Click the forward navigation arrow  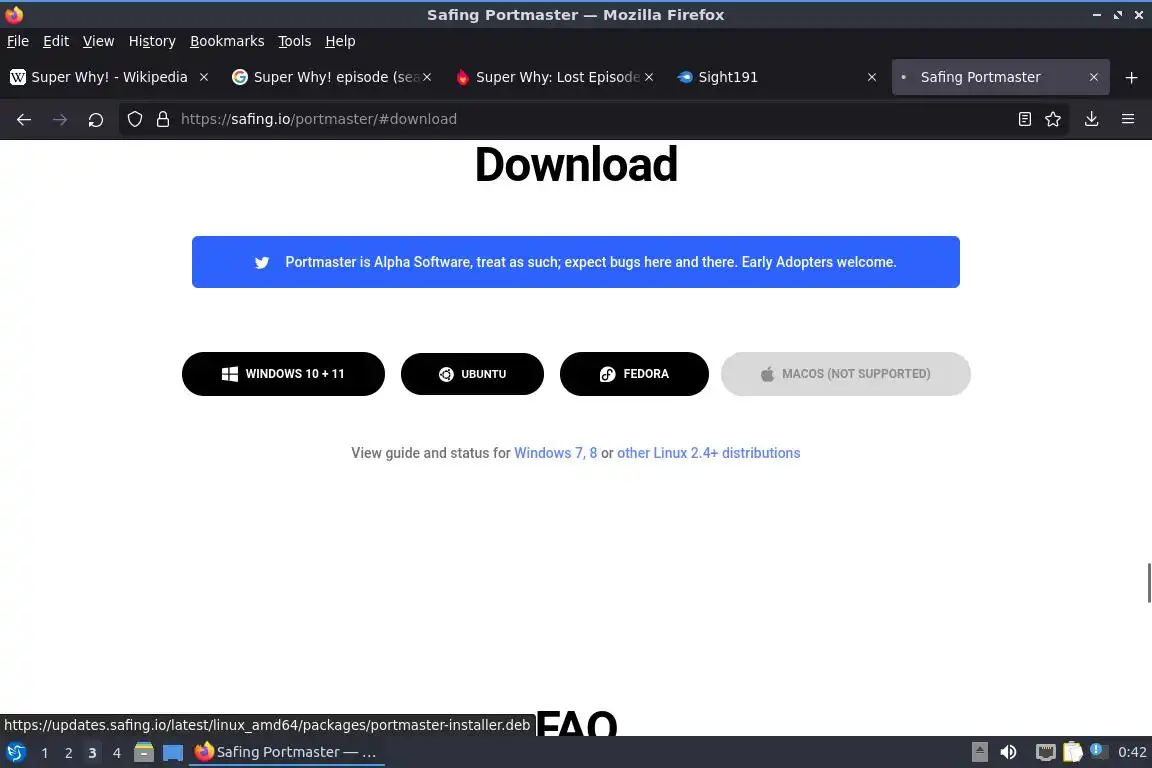click(60, 119)
